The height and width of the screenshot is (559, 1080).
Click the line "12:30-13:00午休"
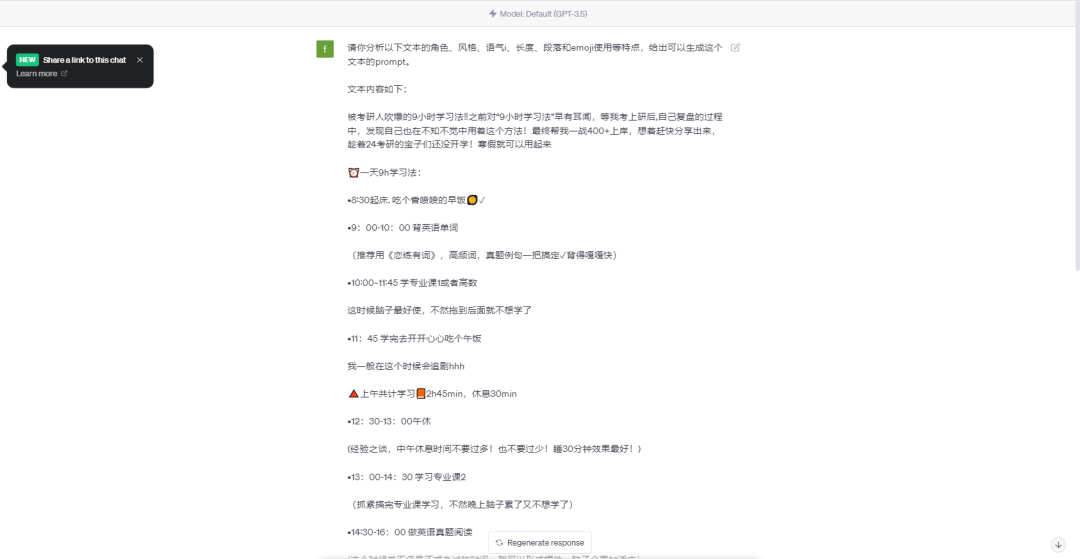[389, 421]
